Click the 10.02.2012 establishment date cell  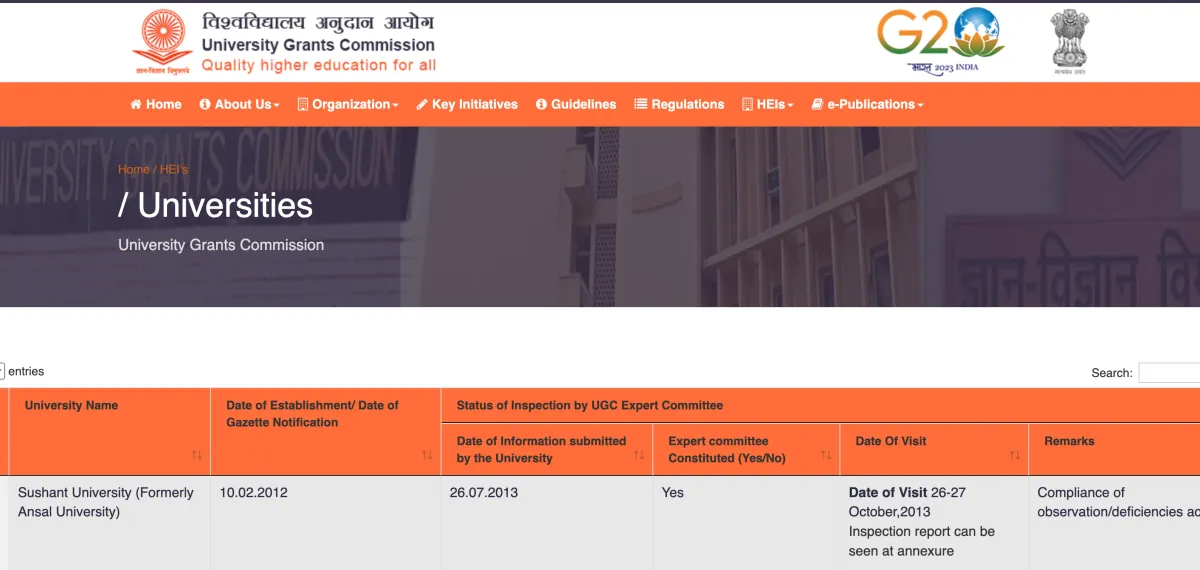pyautogui.click(x=326, y=523)
